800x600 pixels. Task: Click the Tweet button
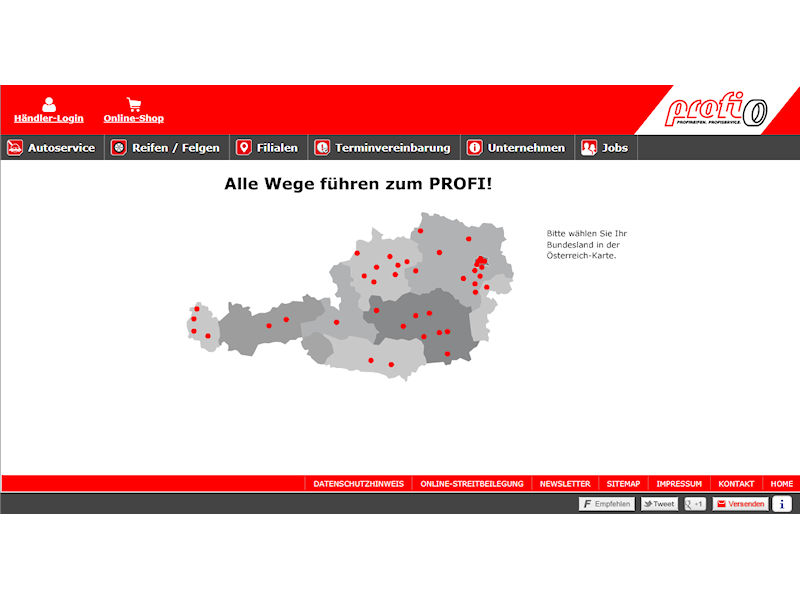659,504
